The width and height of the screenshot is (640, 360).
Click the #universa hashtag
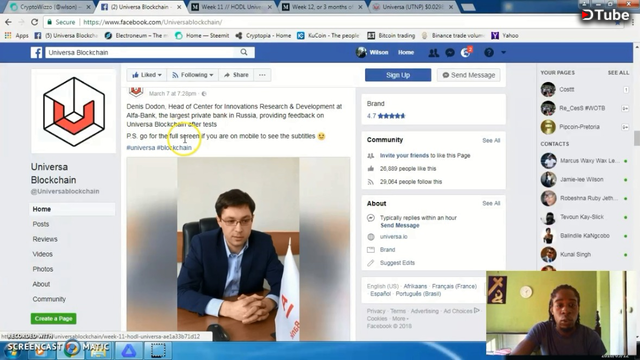tap(141, 148)
